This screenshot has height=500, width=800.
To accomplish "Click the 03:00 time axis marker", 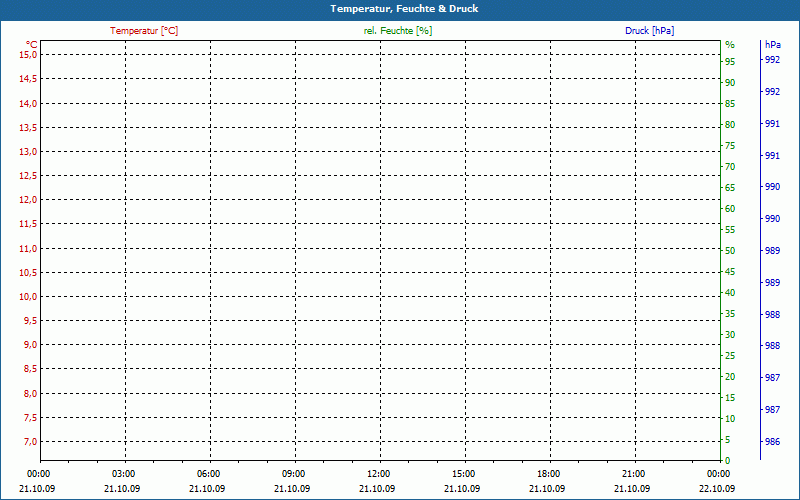I will click(124, 473).
